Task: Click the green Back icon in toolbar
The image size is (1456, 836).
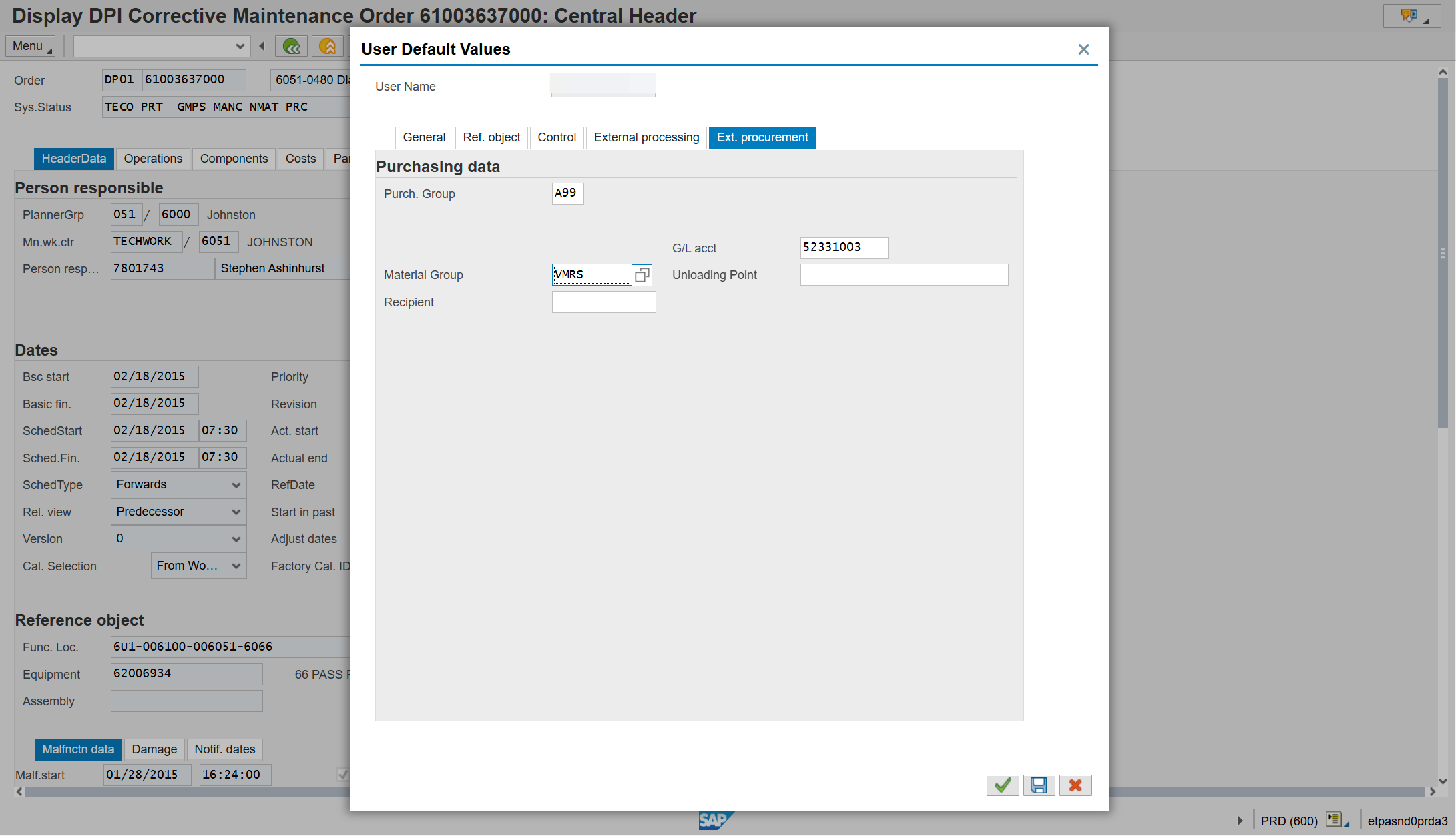Action: [x=292, y=46]
